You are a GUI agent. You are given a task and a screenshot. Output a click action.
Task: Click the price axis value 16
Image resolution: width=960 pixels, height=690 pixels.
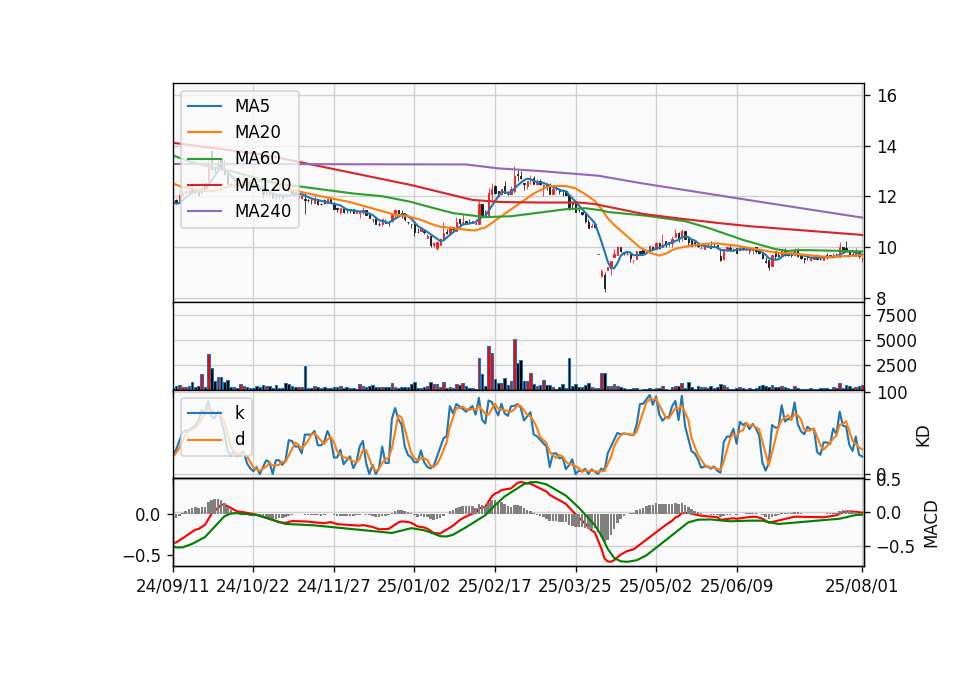(x=887, y=96)
